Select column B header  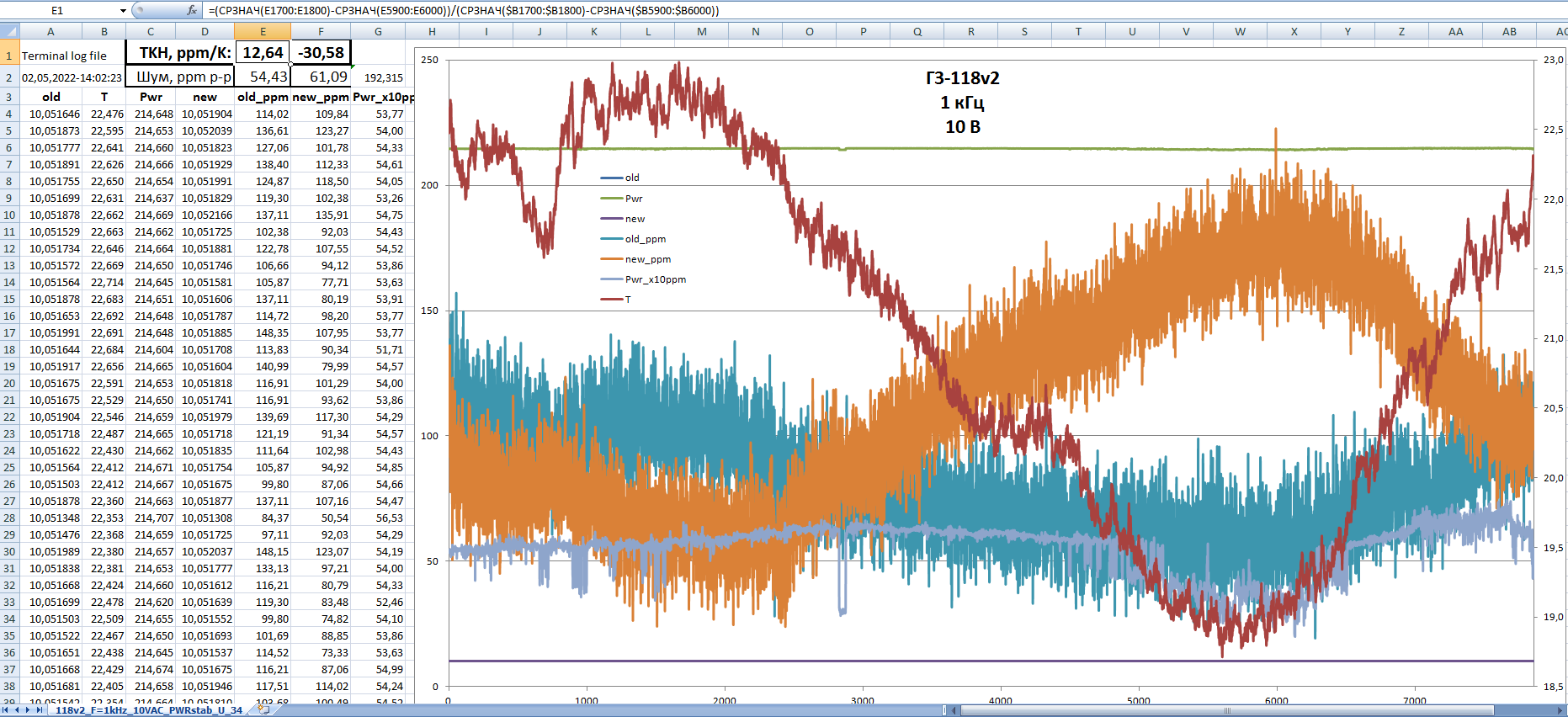pos(104,31)
